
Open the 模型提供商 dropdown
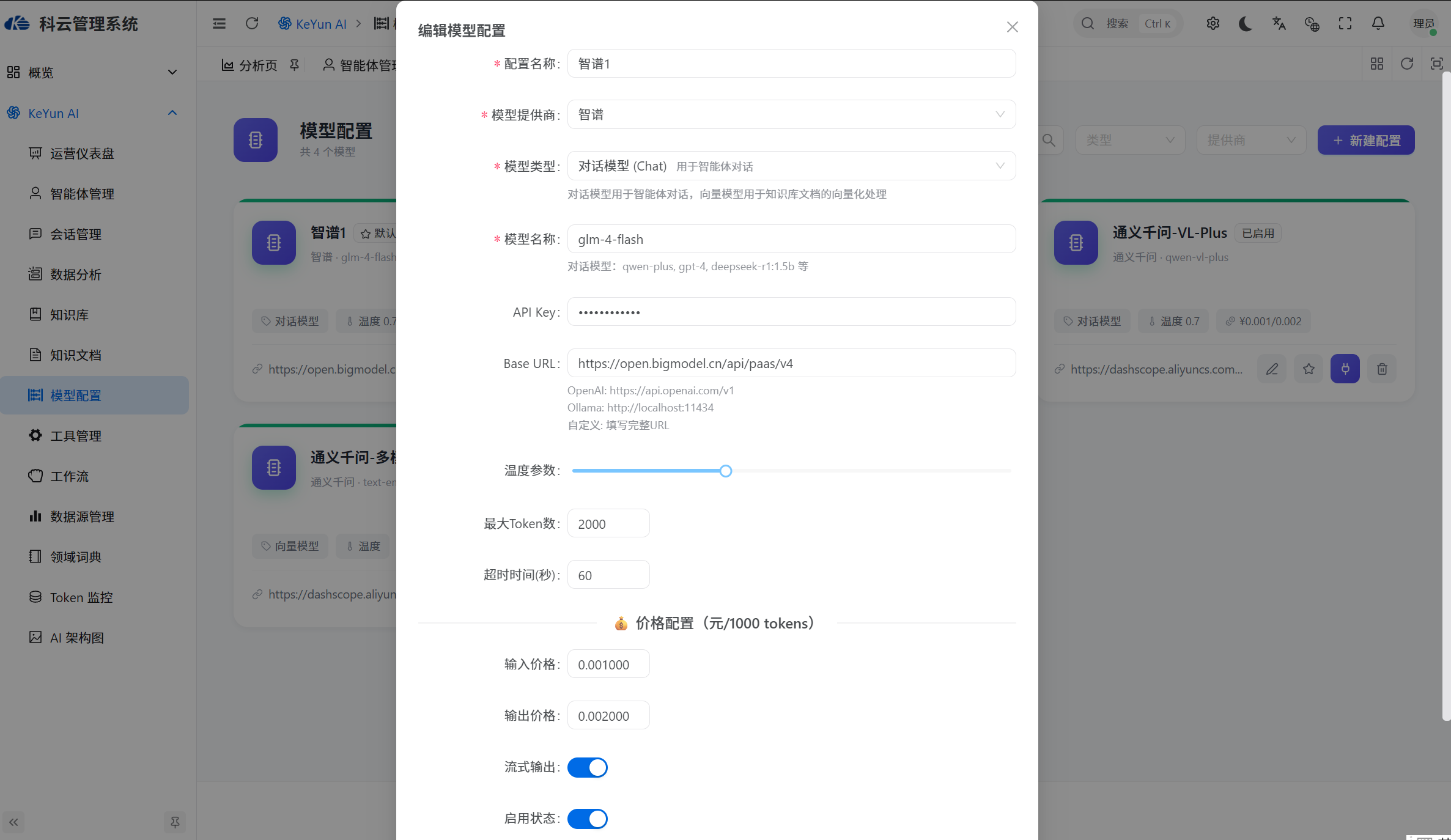[792, 114]
